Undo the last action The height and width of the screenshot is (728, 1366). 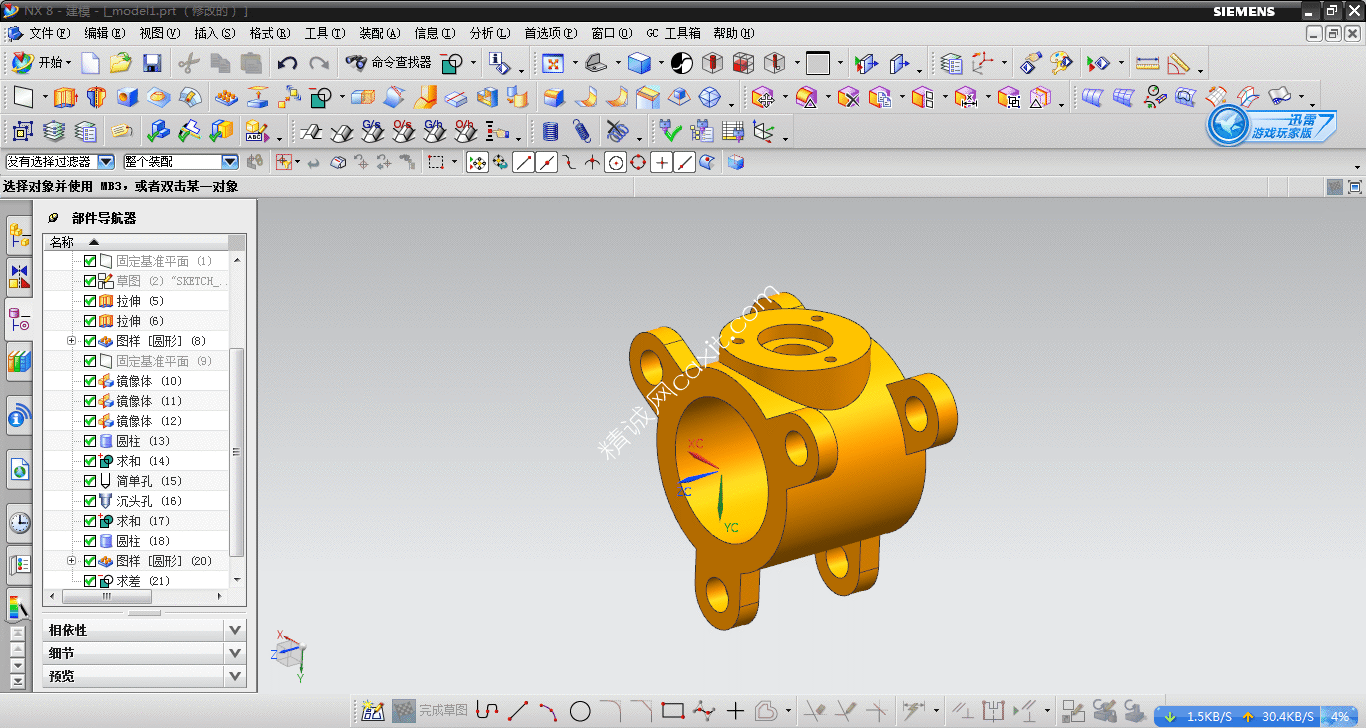pyautogui.click(x=287, y=63)
